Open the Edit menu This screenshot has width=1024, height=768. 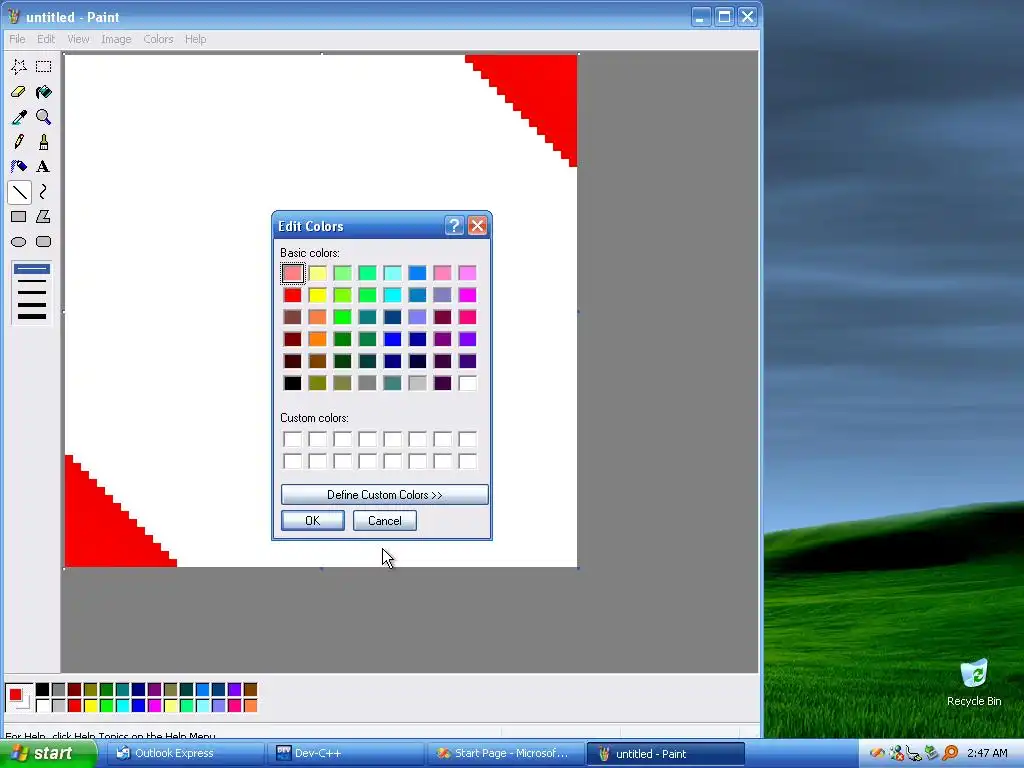[46, 39]
